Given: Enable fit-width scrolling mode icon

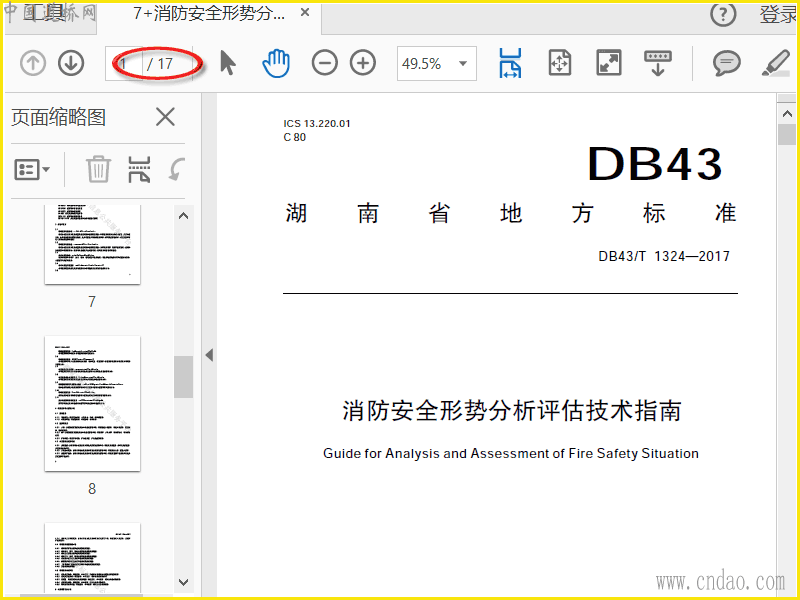Looking at the screenshot, I should click(x=510, y=63).
